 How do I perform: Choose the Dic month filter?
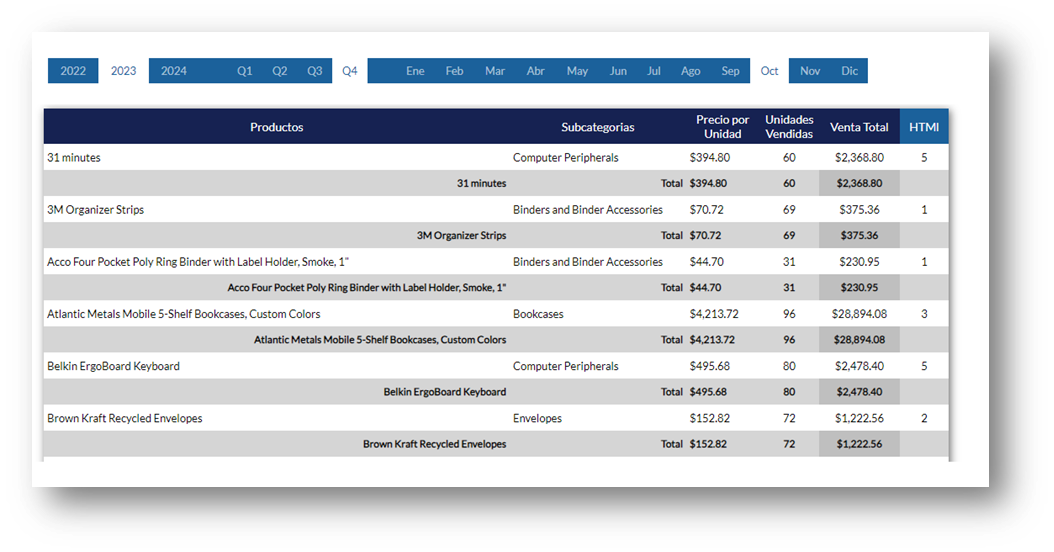click(850, 71)
